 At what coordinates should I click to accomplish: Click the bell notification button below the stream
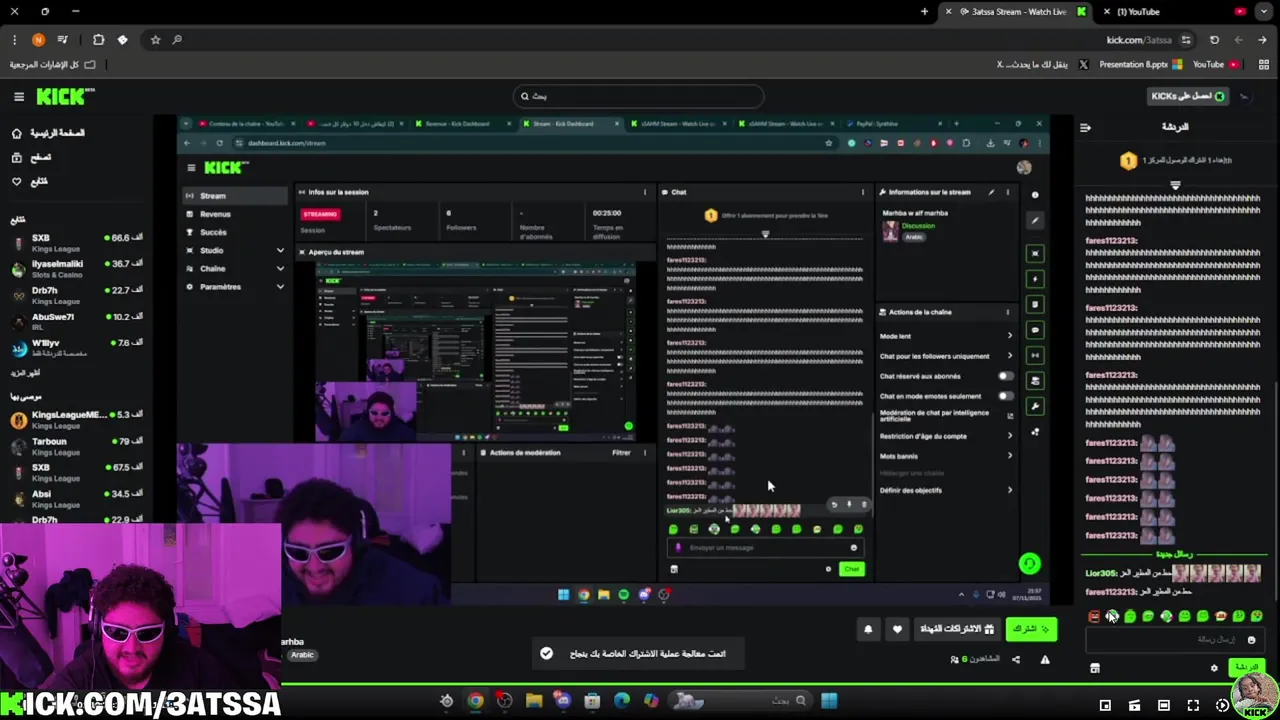868,629
